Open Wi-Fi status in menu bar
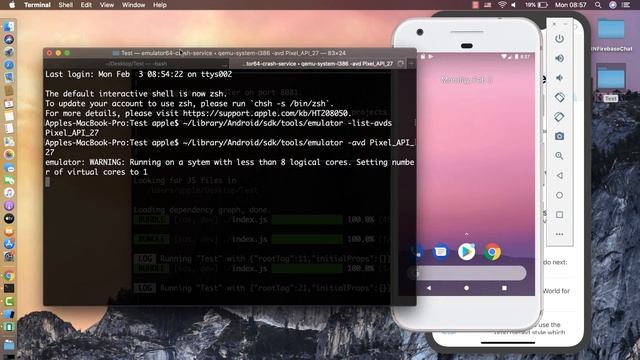 (x=502, y=5)
